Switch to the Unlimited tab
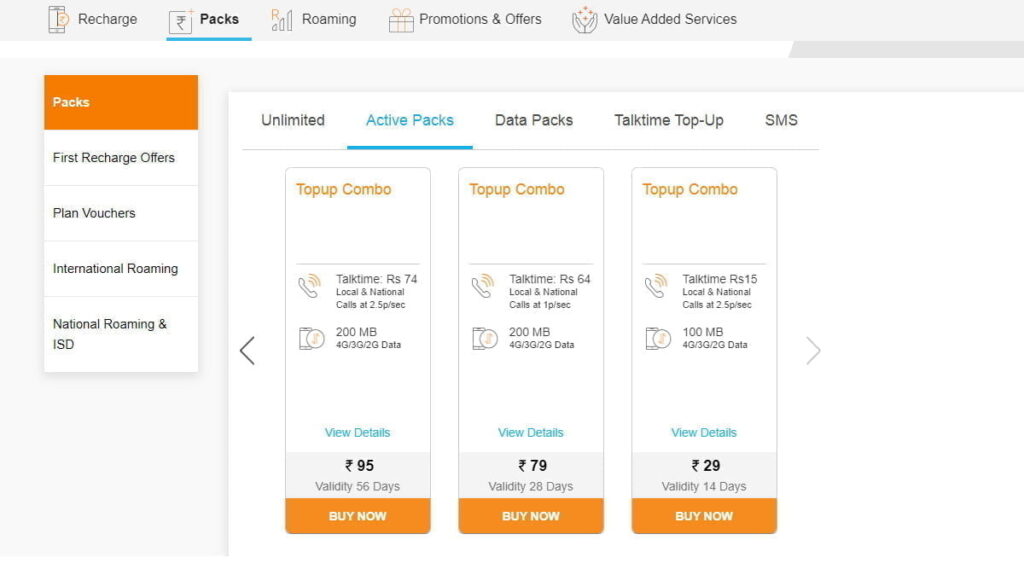 pyautogui.click(x=293, y=120)
